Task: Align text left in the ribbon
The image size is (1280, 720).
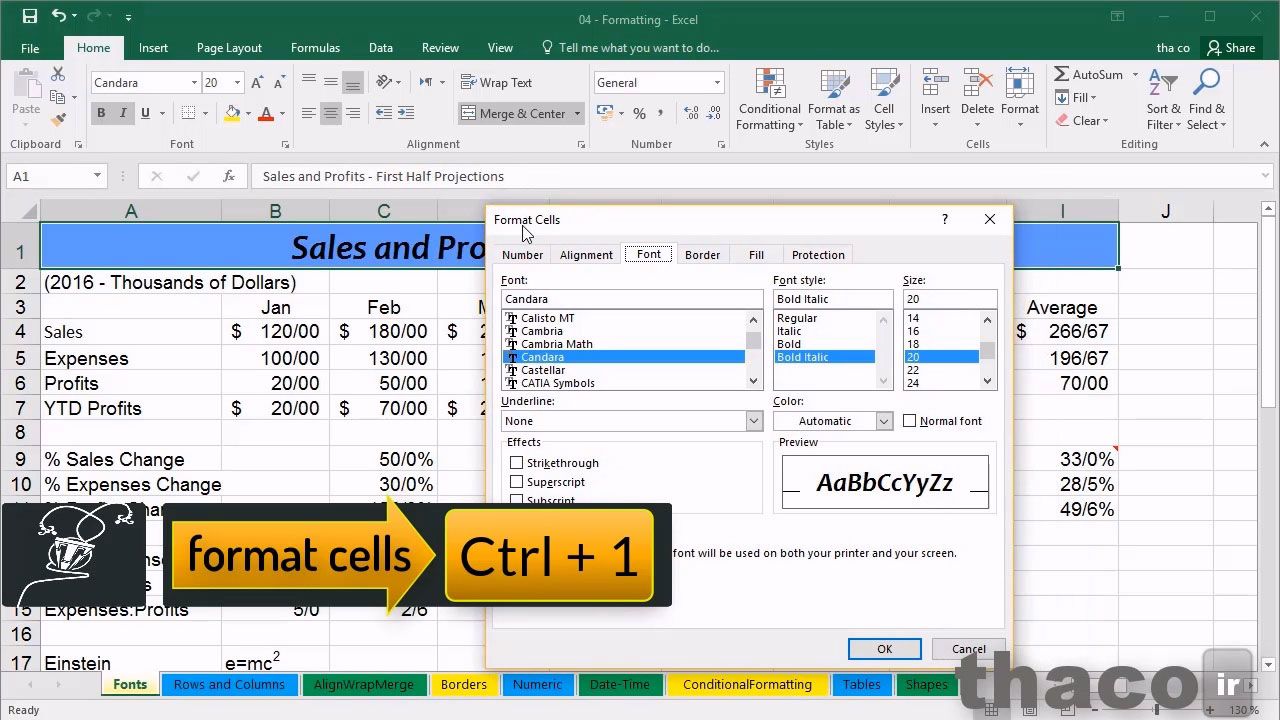Action: pyautogui.click(x=308, y=113)
